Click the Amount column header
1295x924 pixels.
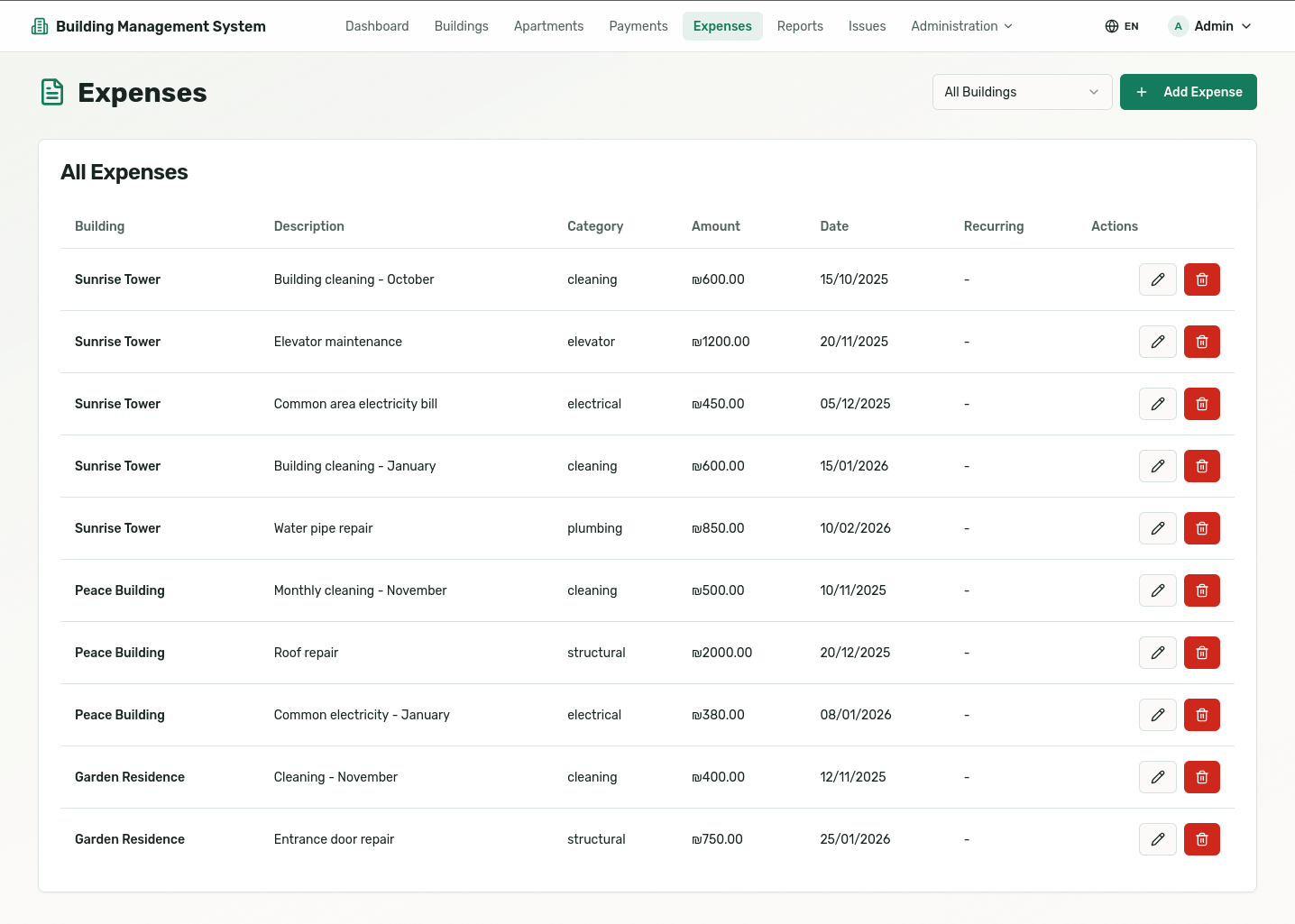point(715,226)
